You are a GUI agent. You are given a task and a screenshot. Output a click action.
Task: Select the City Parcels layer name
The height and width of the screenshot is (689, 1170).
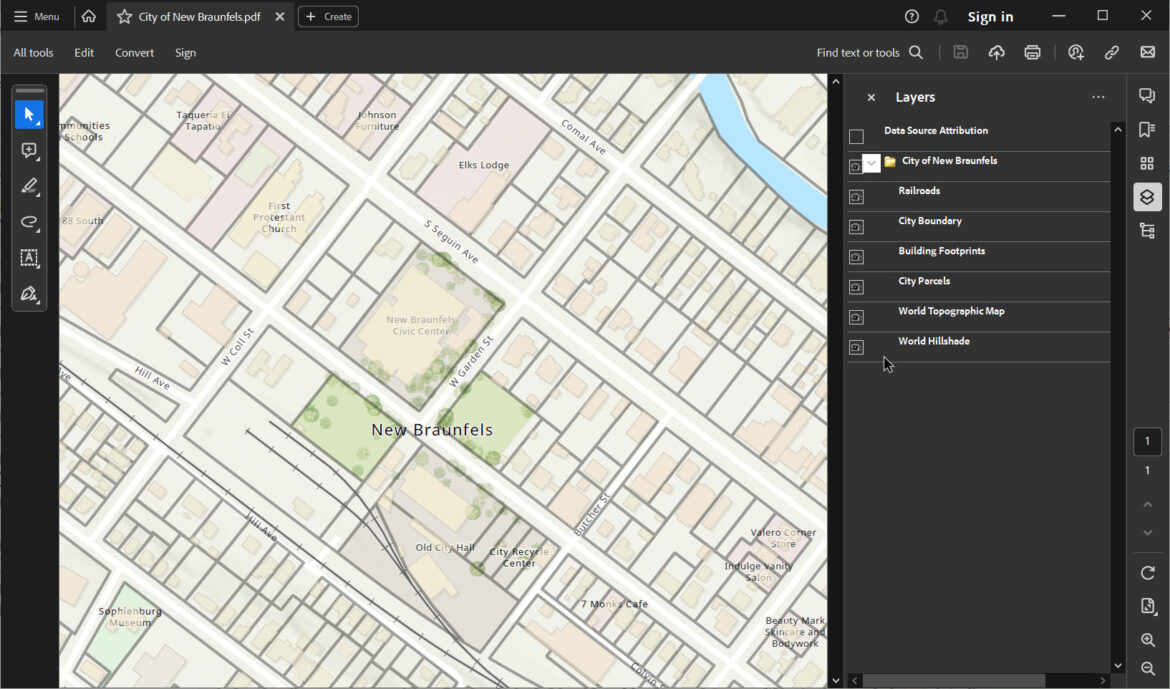point(924,281)
